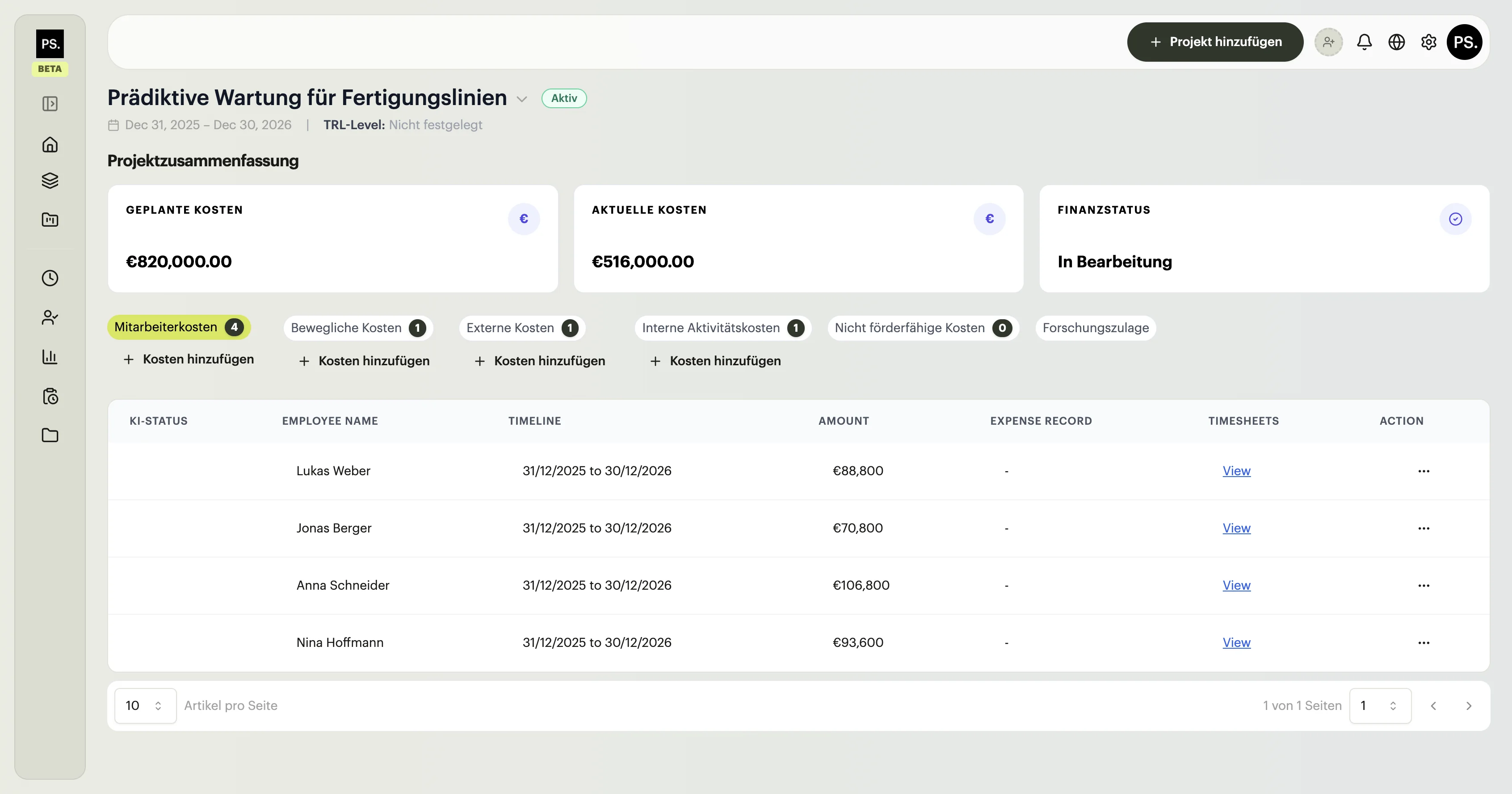Go to previous page arrow
Viewport: 1512px width, 794px height.
point(1433,706)
